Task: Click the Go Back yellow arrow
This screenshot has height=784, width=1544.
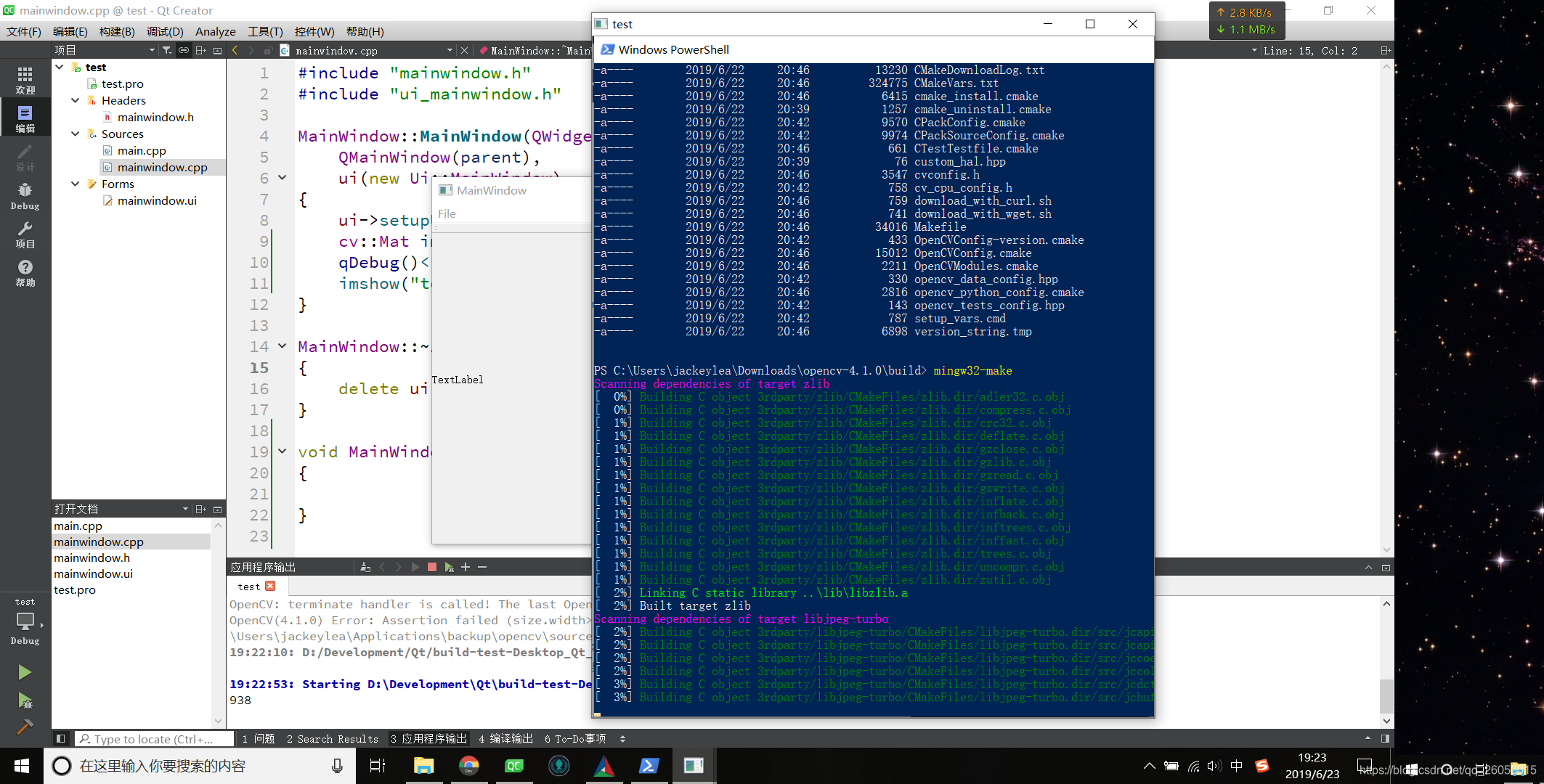Action: click(x=235, y=50)
